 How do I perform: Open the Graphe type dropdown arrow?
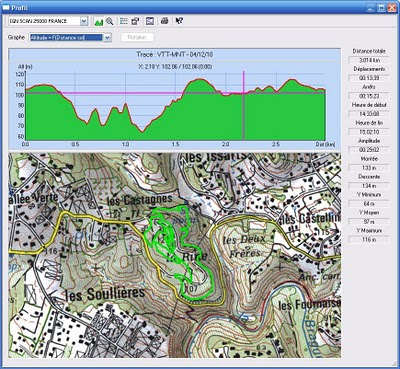107,38
